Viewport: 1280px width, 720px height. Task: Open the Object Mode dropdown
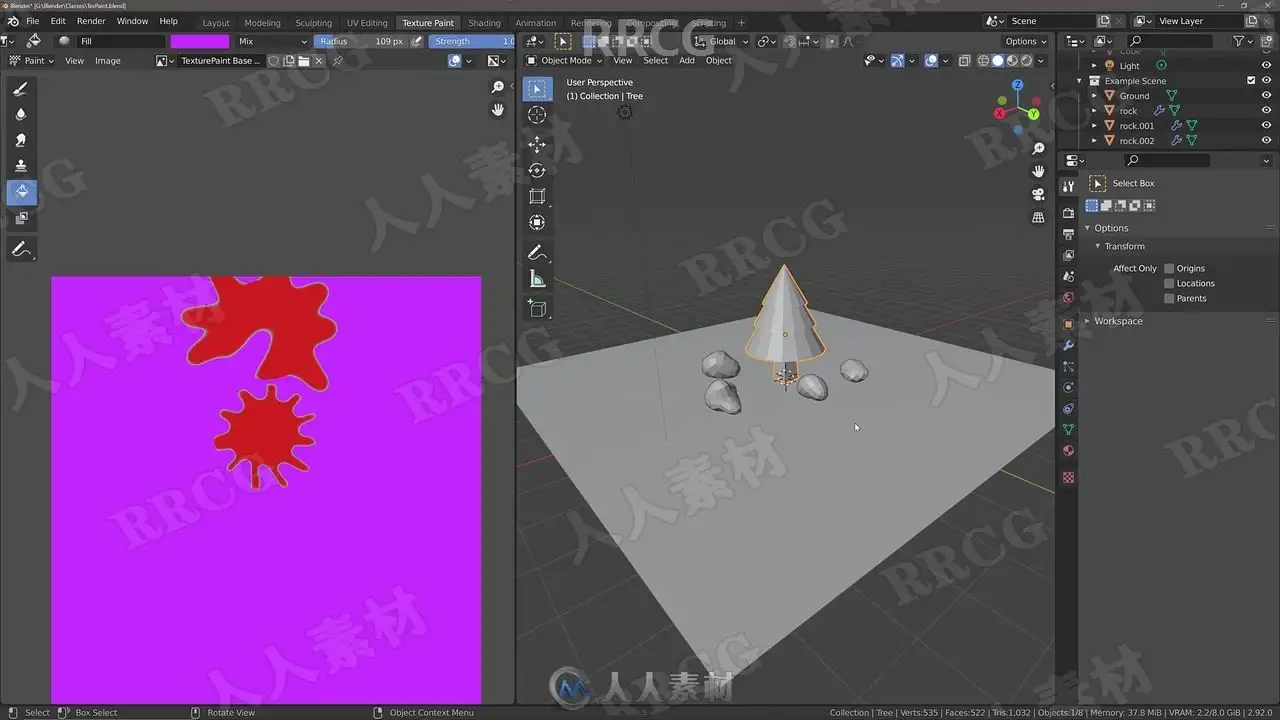564,61
